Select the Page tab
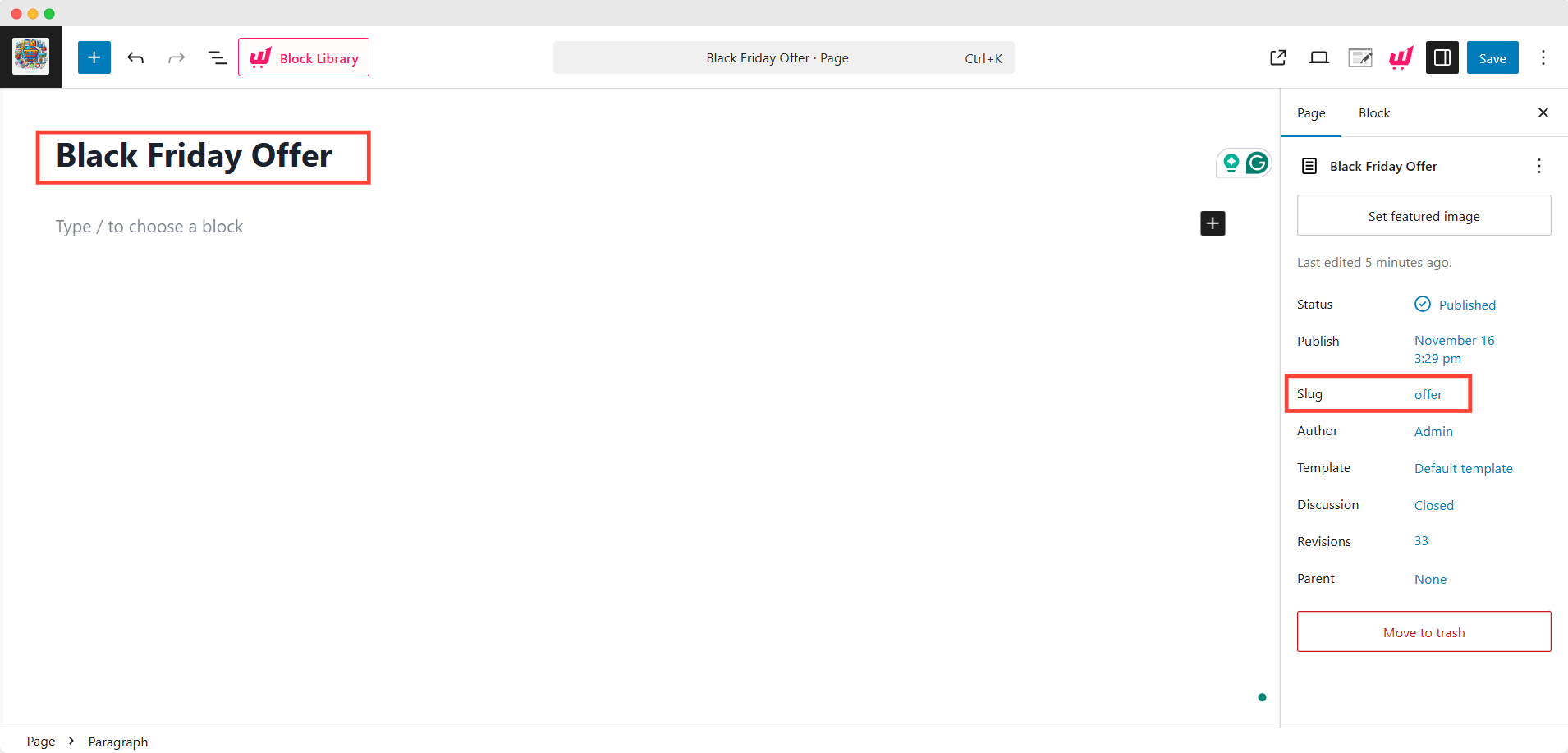Viewport: 1568px width, 753px height. pyautogui.click(x=1310, y=112)
